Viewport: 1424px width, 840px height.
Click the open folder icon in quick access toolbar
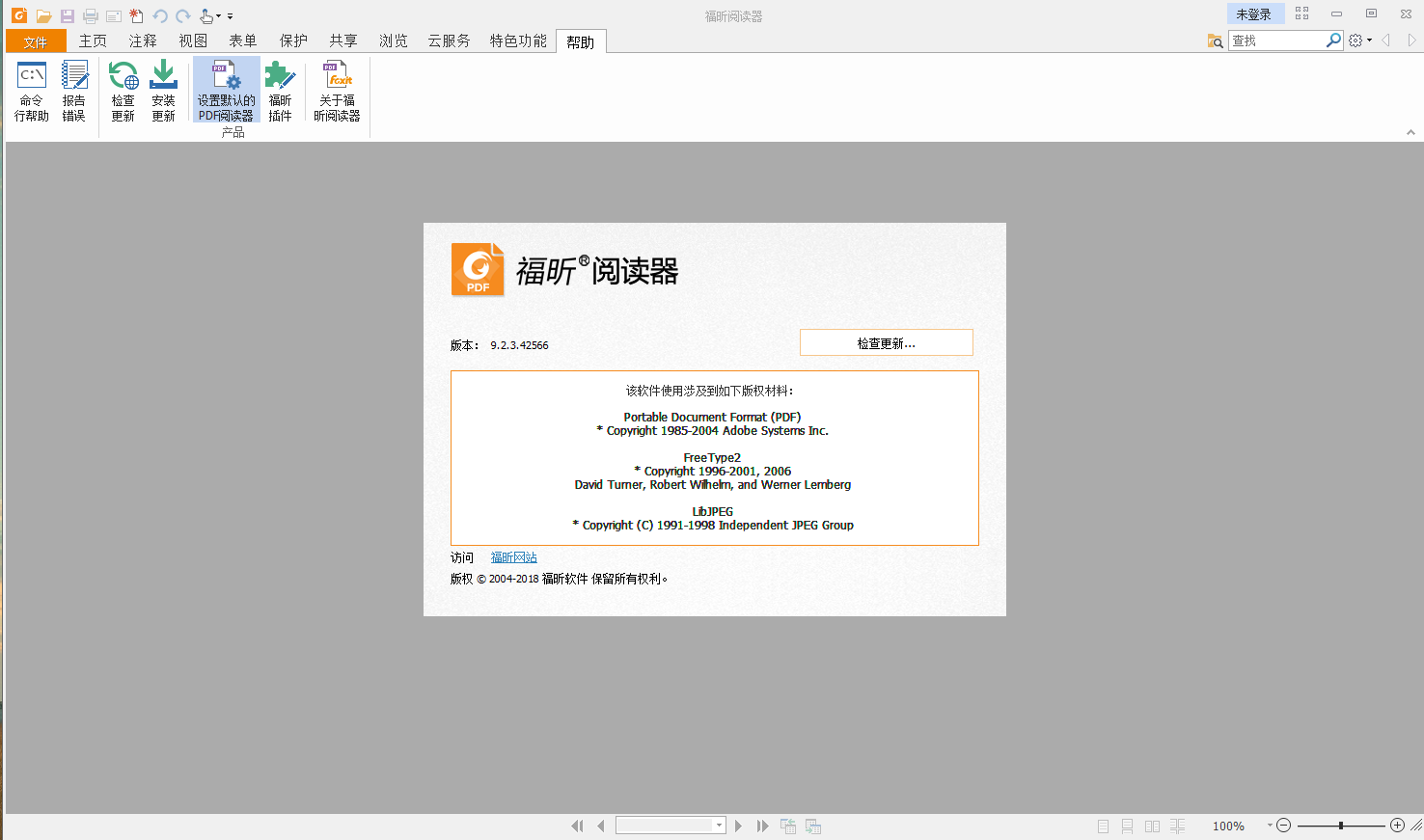click(43, 15)
